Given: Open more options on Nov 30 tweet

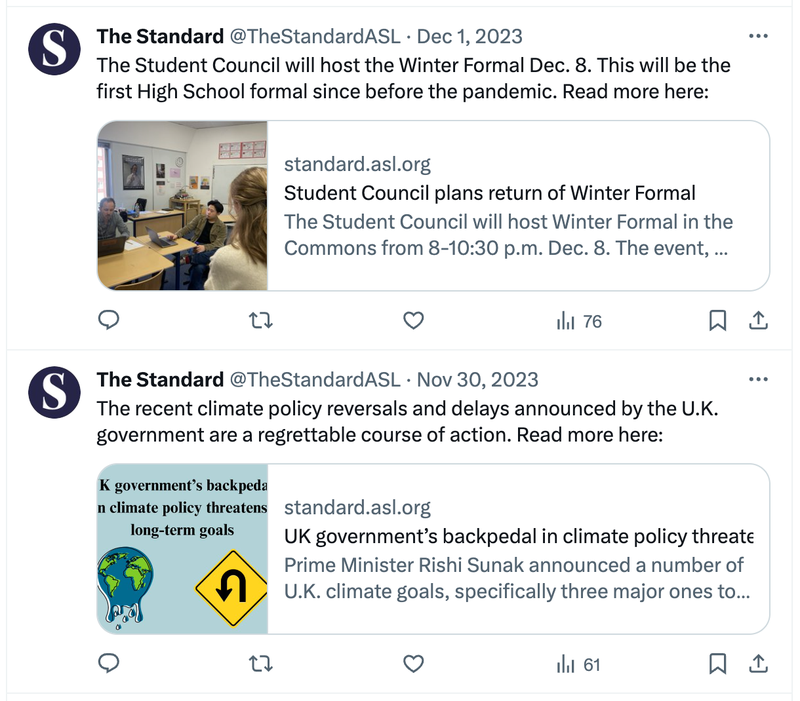Looking at the screenshot, I should click(x=758, y=379).
